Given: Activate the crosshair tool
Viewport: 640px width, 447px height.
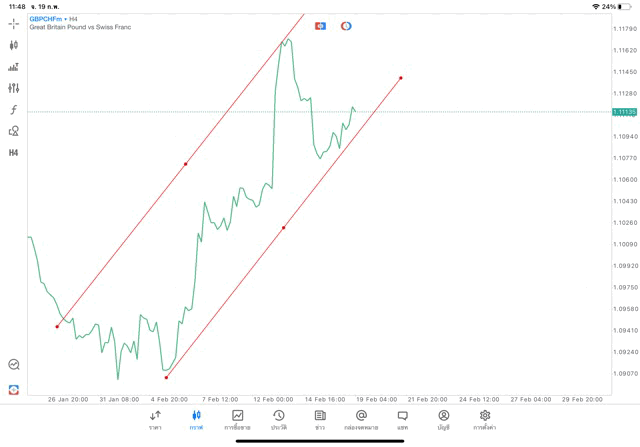Looking at the screenshot, I should (14, 23).
